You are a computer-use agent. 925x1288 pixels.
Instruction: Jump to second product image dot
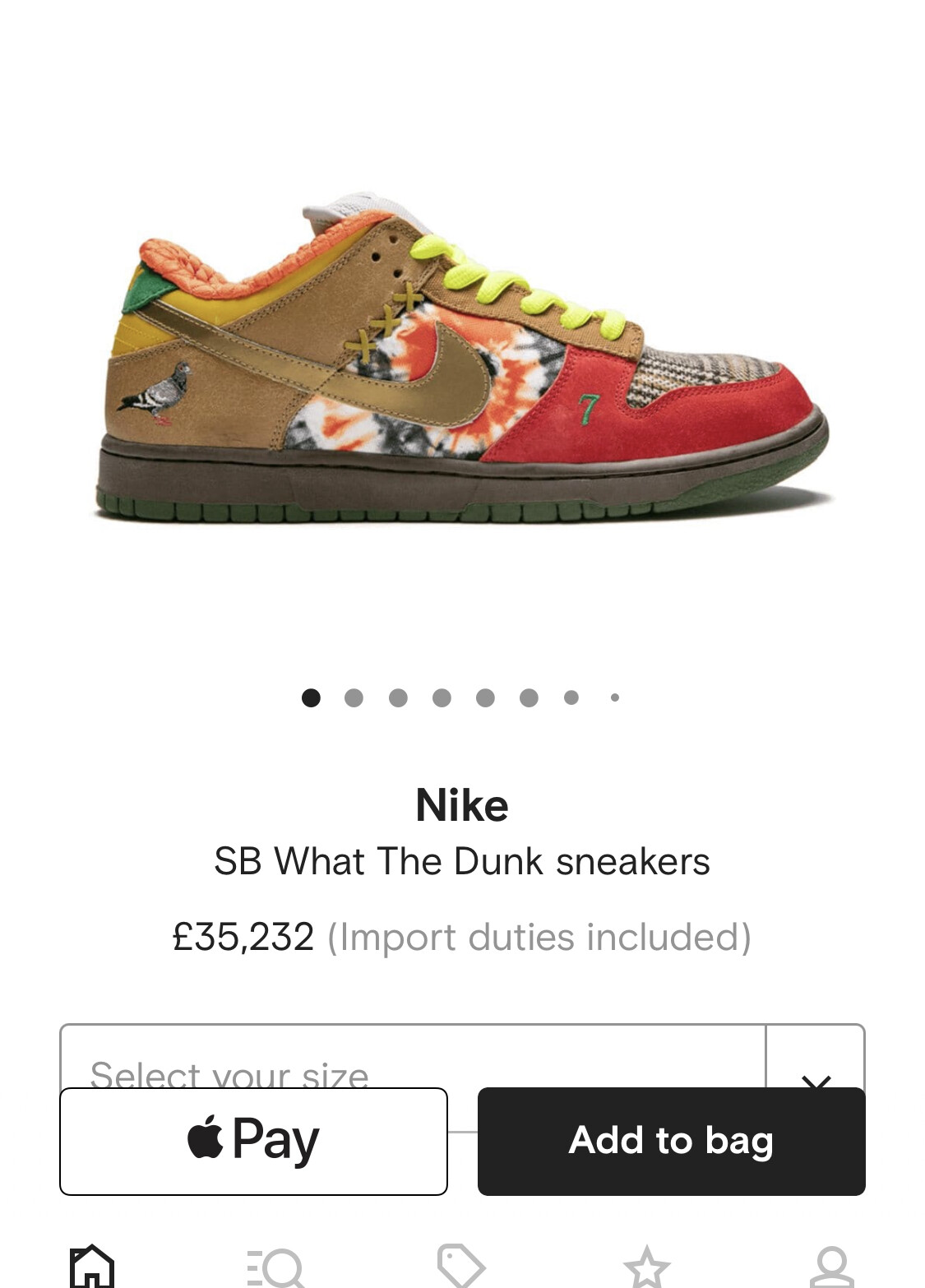click(354, 697)
